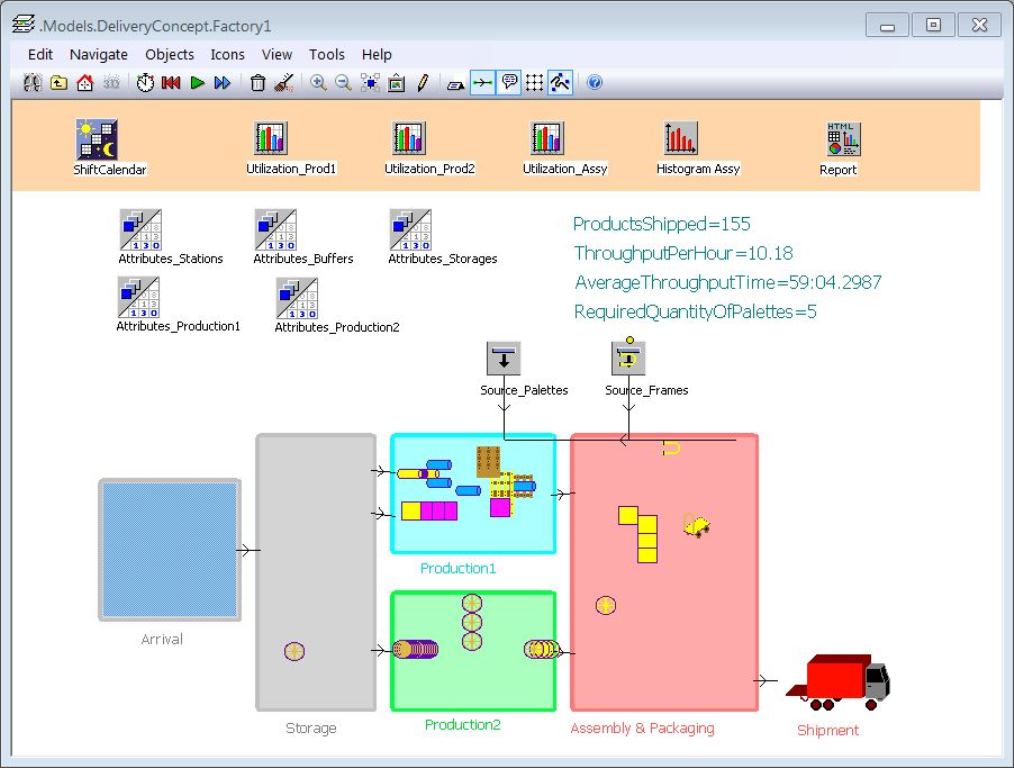
Task: Open the ShiftCalendar object
Action: [x=95, y=136]
